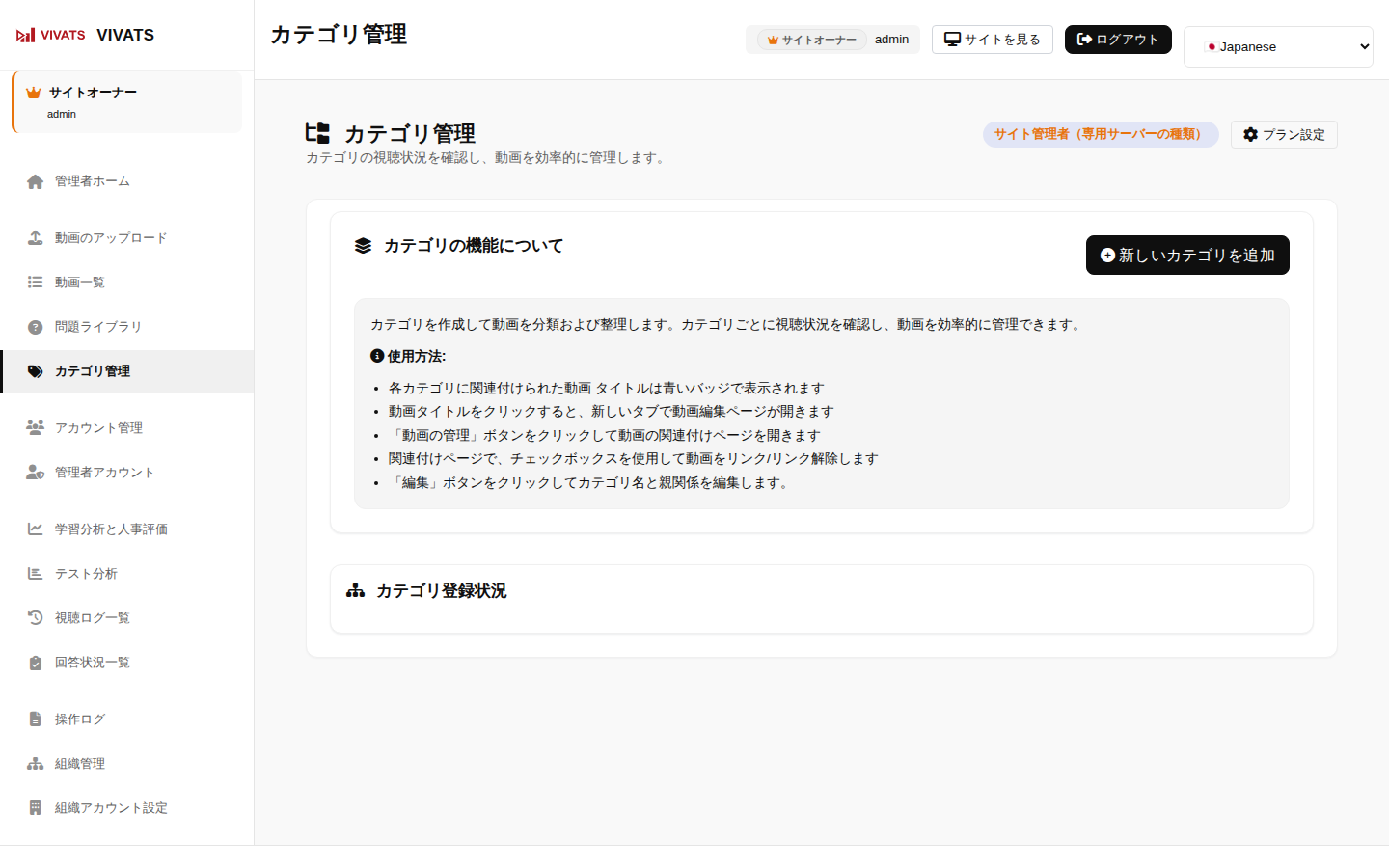Screen dimensions: 1389x868
Task: Click the user-shield icon beside 管理者アカウント
Action: coord(36,473)
